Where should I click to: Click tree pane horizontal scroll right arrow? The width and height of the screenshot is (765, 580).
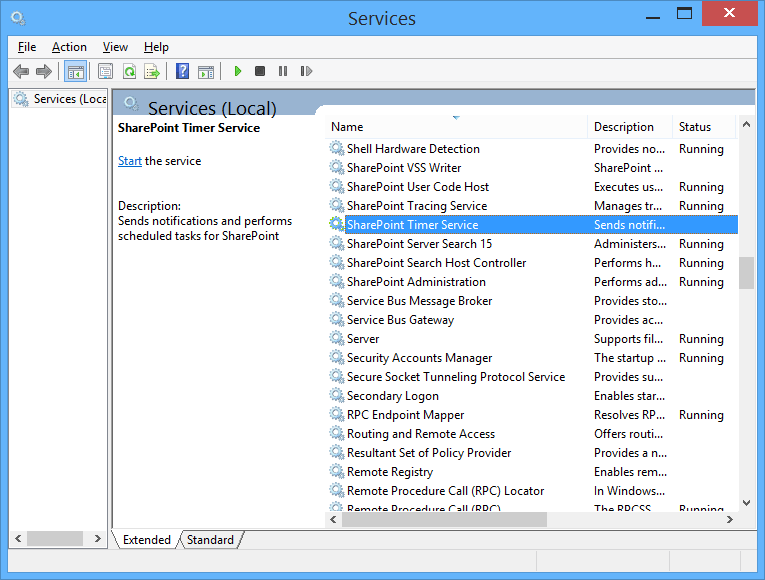coord(98,539)
